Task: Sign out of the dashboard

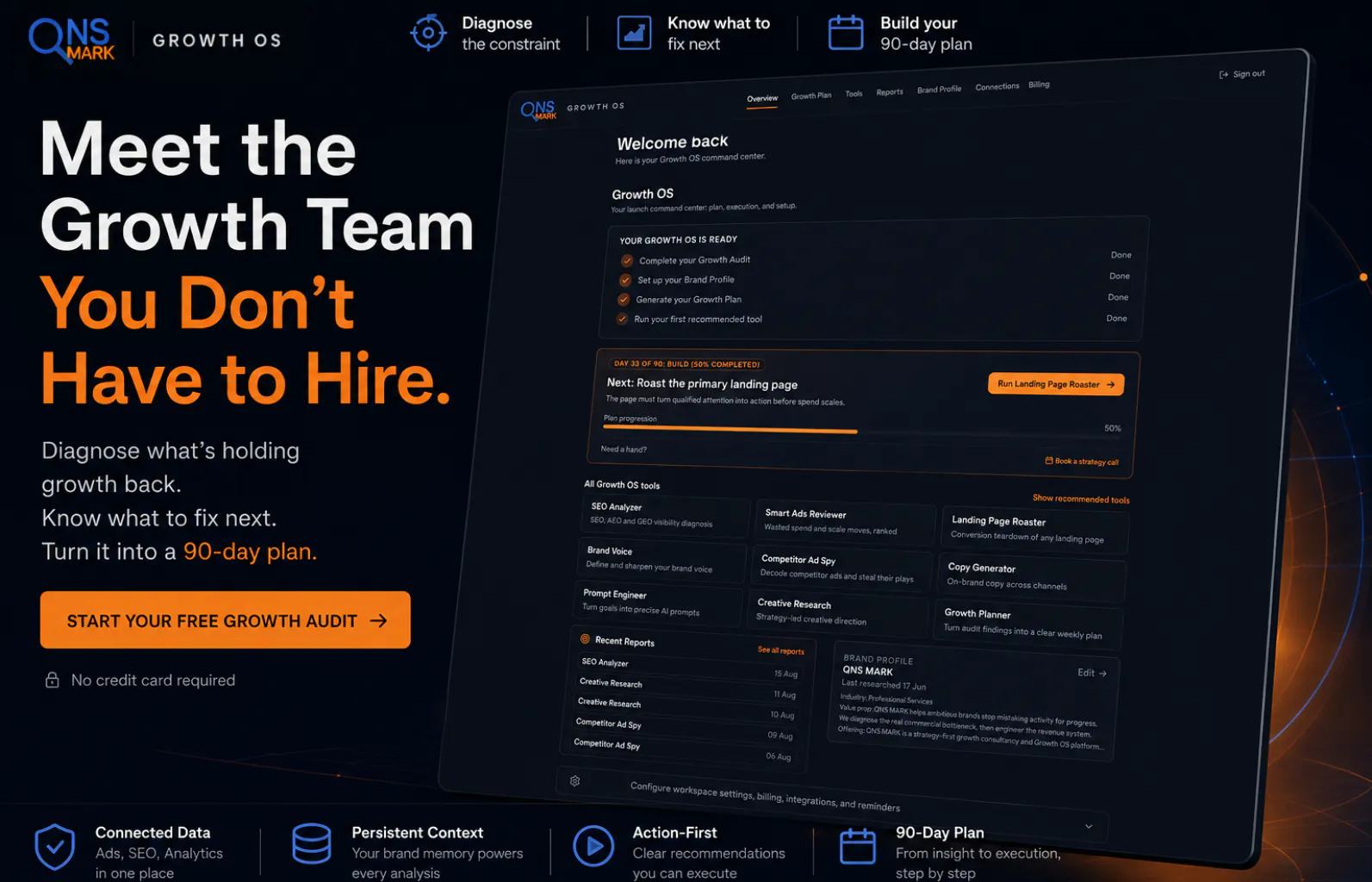Action: (1242, 74)
